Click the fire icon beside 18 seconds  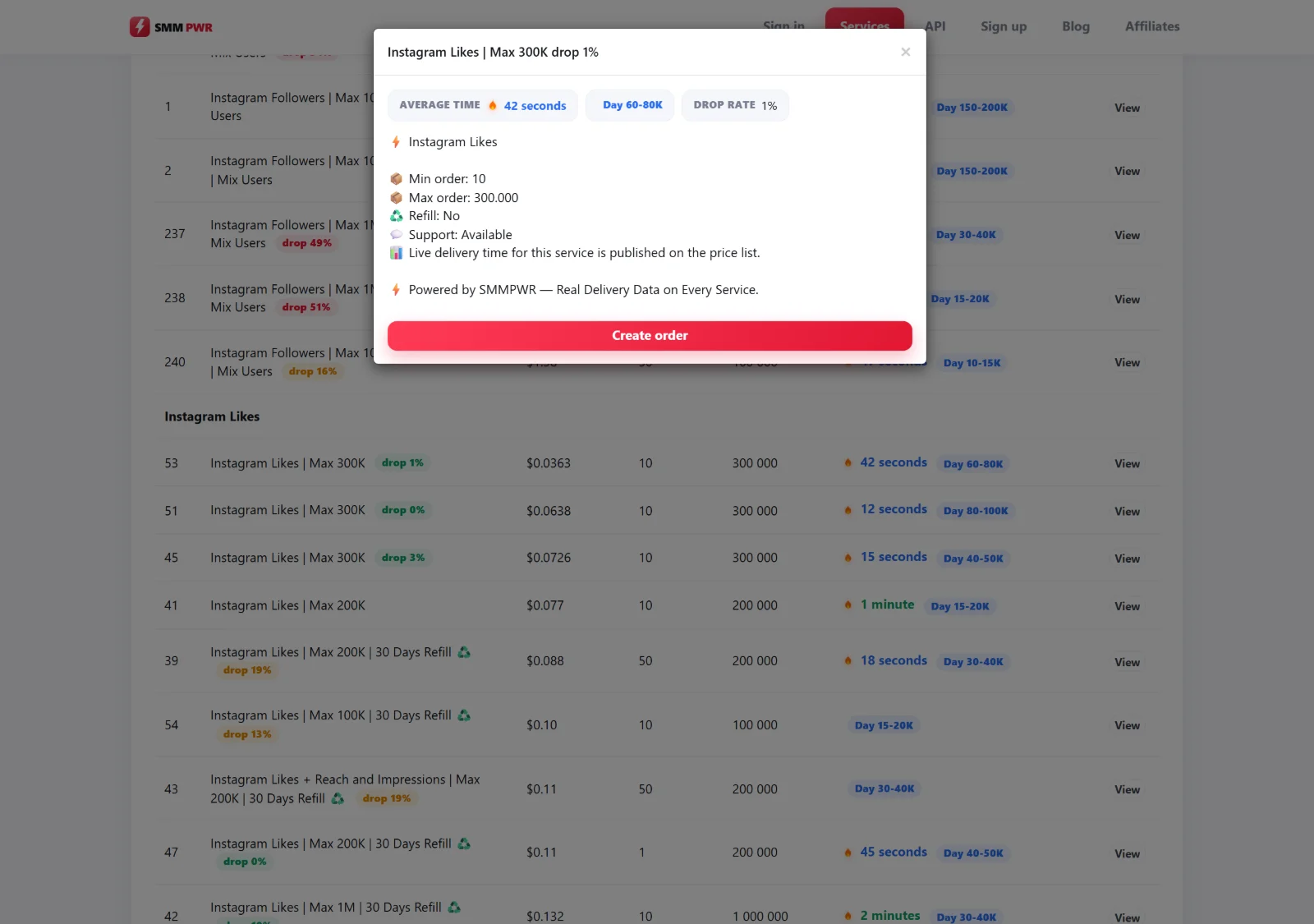[848, 661]
